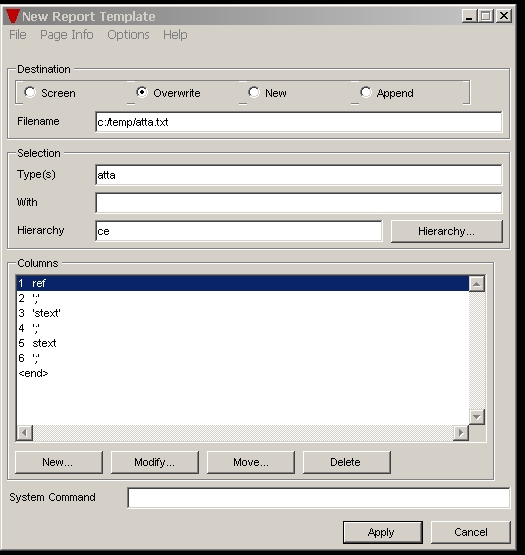The height and width of the screenshot is (555, 525).
Task: Select column 5 stext in list
Action: pos(242,343)
